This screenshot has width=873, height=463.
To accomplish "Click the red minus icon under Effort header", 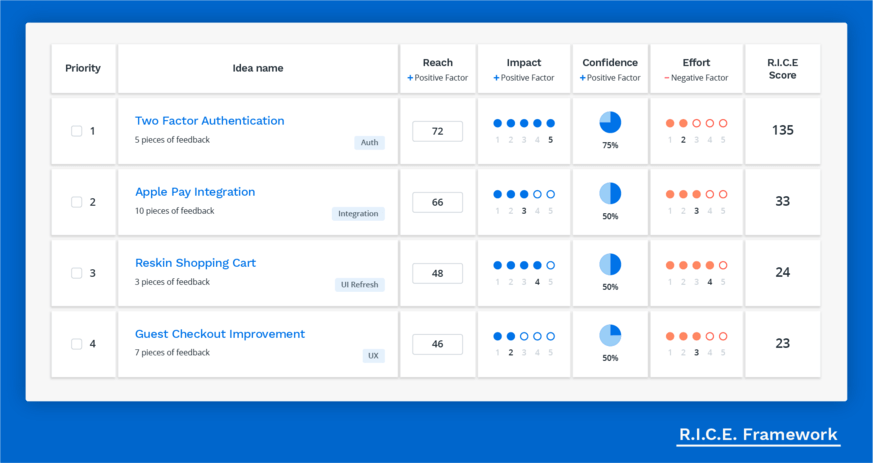I will tap(667, 78).
